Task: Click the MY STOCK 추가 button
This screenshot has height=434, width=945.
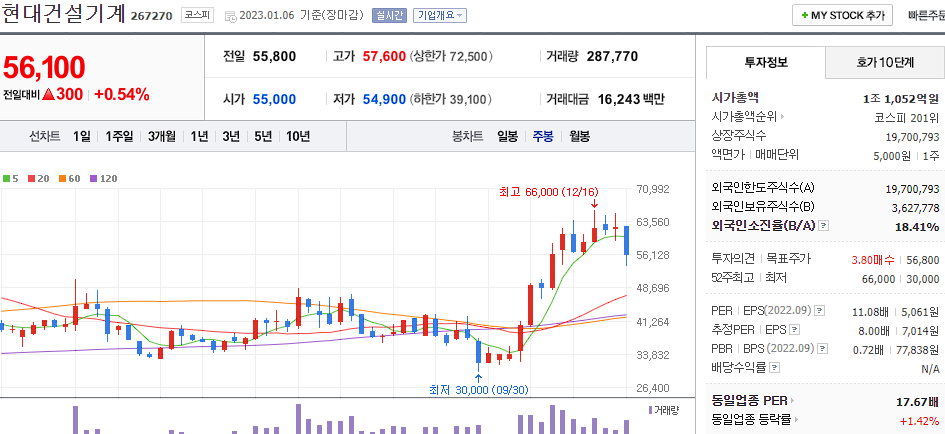Action: 842,16
